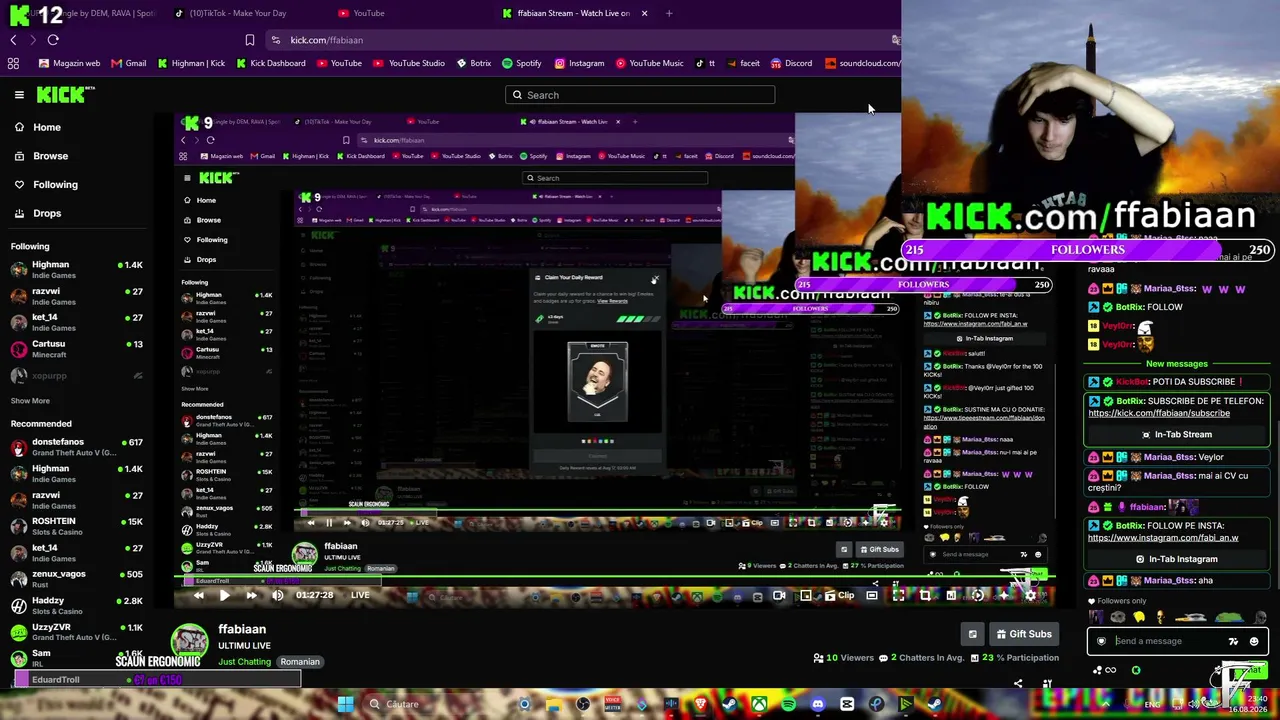Open the chat identity badge icon
Image resolution: width=1280 pixels, height=720 pixels.
1102,641
